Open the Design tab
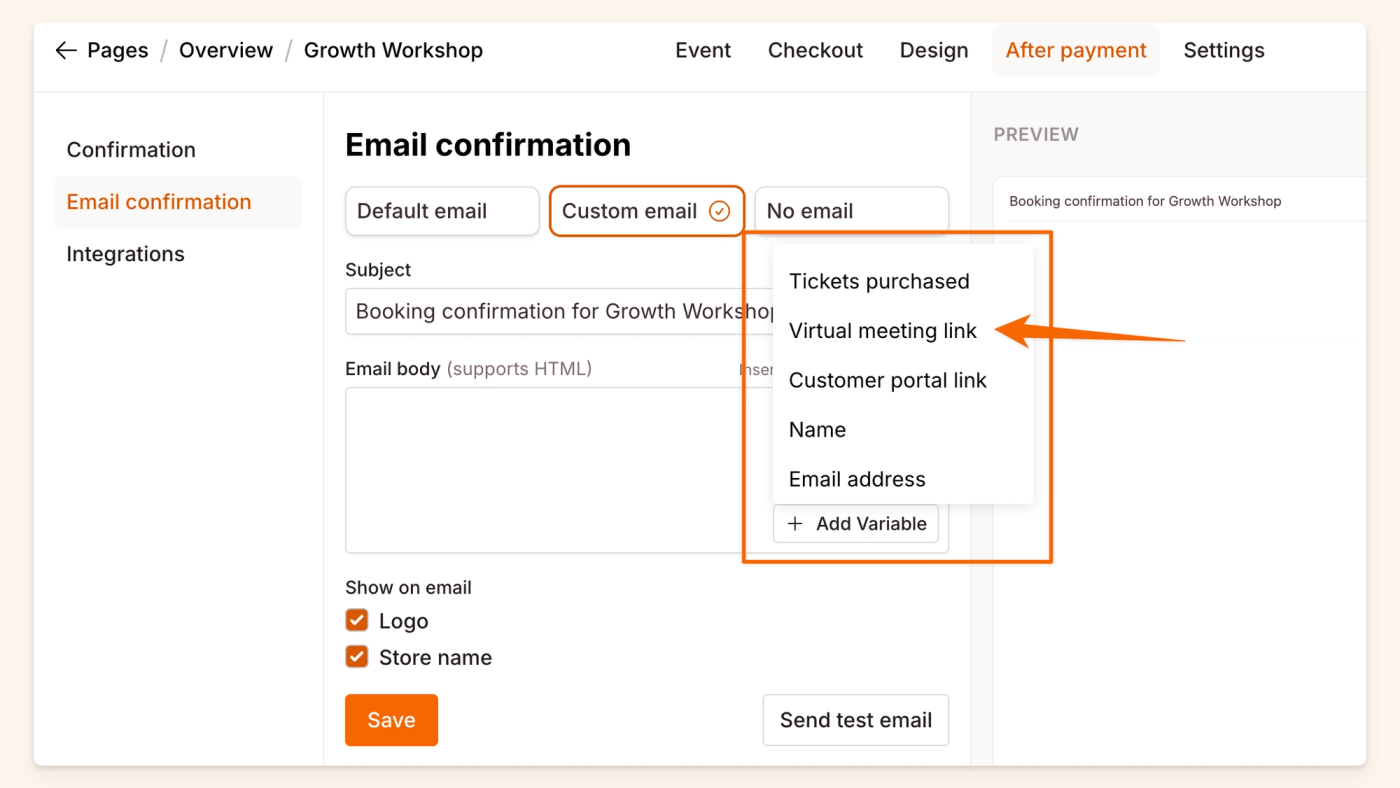The width and height of the screenshot is (1400, 788). tap(933, 50)
